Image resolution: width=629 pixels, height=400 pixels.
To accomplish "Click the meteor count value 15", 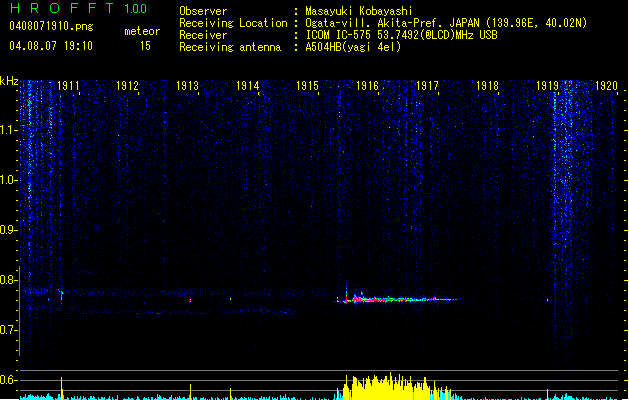I will pos(145,46).
